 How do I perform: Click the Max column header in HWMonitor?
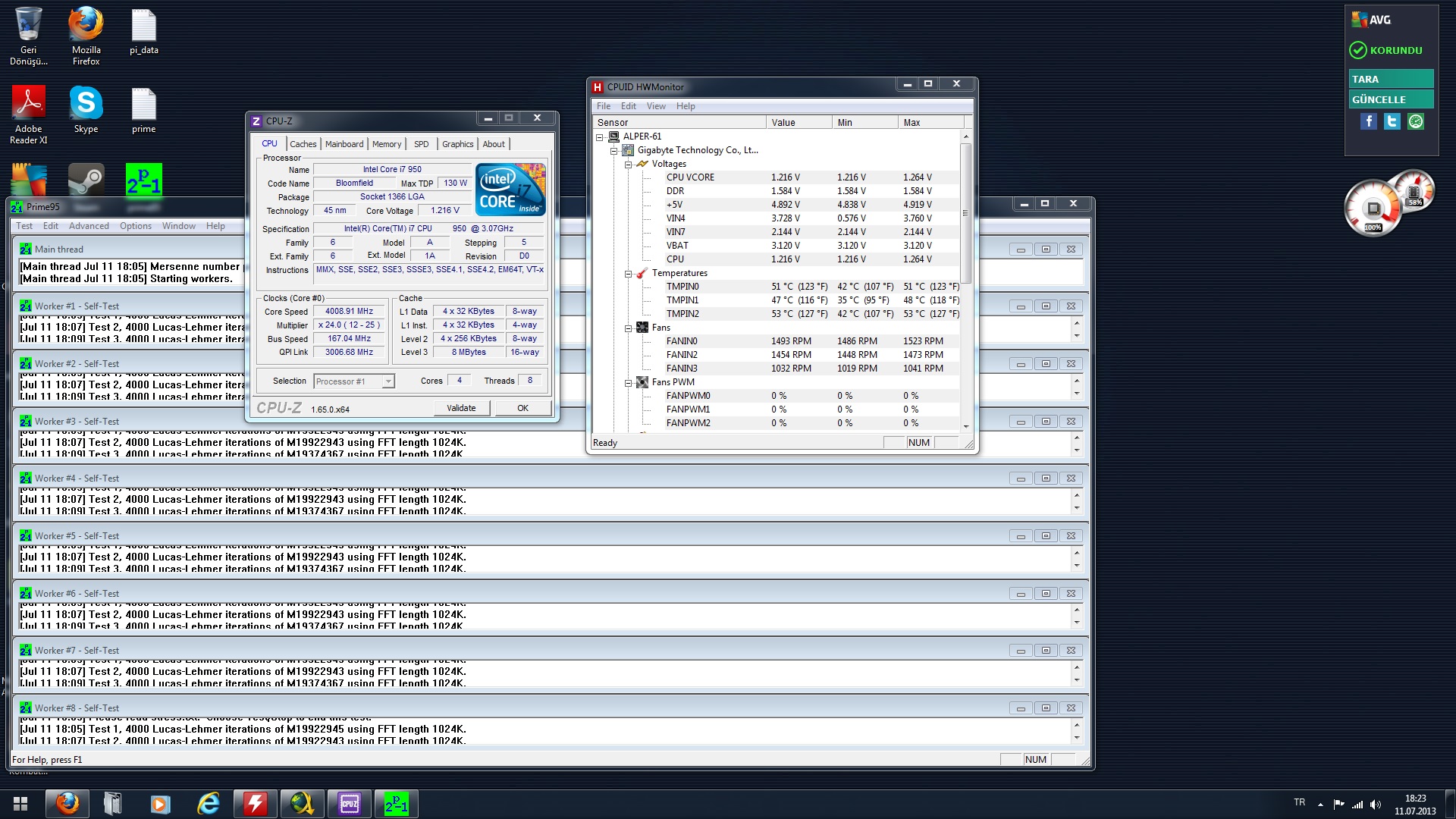930,123
